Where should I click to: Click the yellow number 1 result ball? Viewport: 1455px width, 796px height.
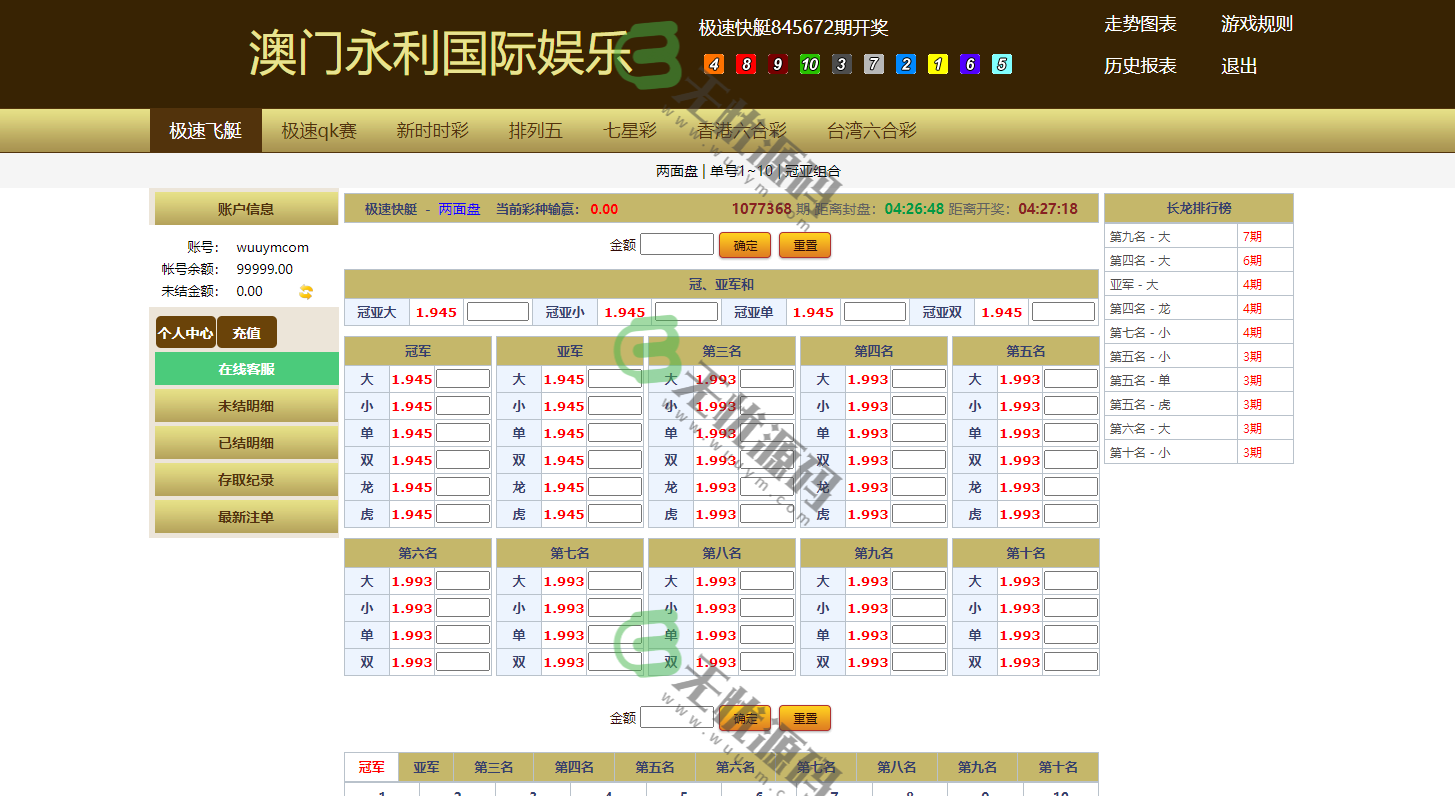938,64
